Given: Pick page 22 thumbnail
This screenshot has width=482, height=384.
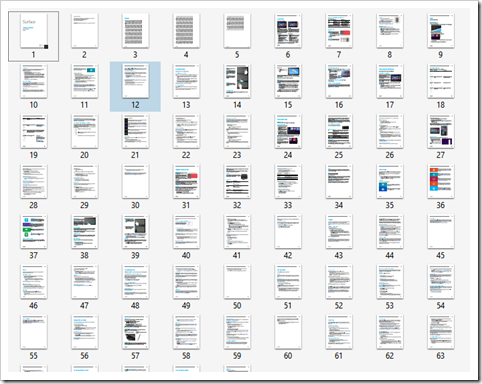Looking at the screenshot, I should click(x=186, y=131).
